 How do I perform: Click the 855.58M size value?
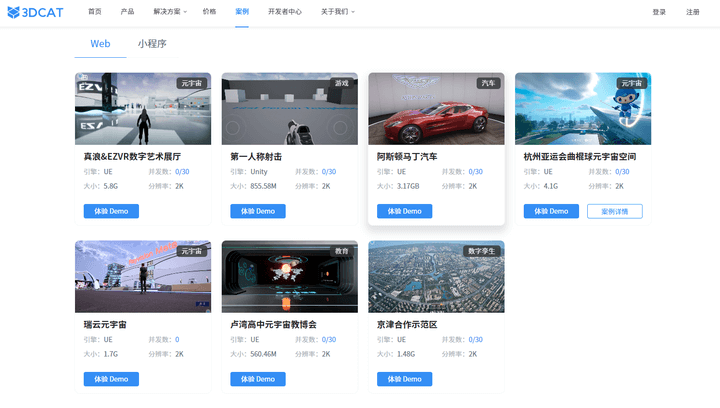[x=264, y=186]
